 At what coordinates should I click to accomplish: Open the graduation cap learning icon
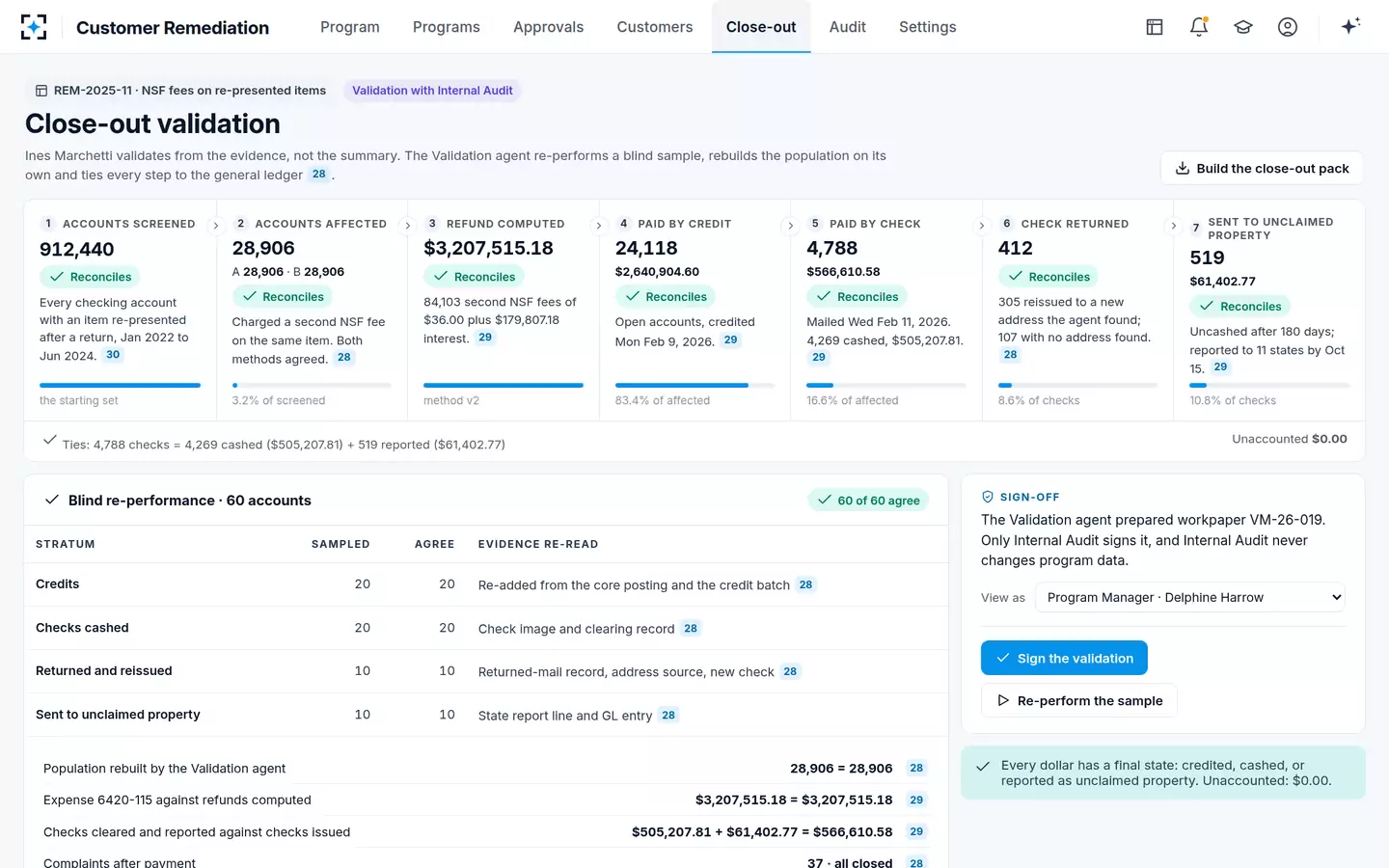click(1243, 27)
